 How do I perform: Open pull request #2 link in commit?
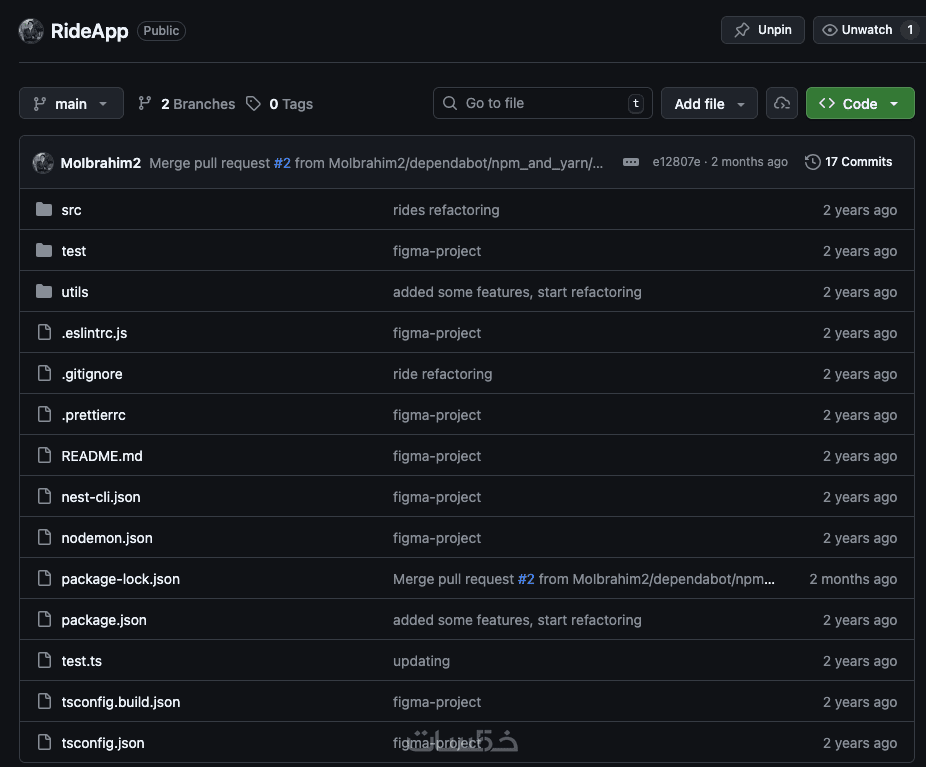(282, 162)
